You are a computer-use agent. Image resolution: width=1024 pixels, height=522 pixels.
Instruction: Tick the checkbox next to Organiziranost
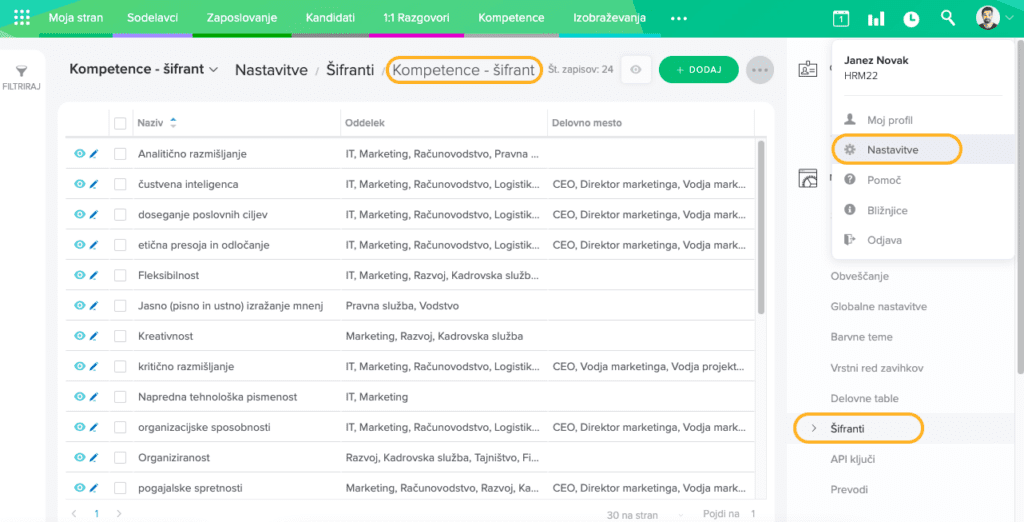(120, 458)
